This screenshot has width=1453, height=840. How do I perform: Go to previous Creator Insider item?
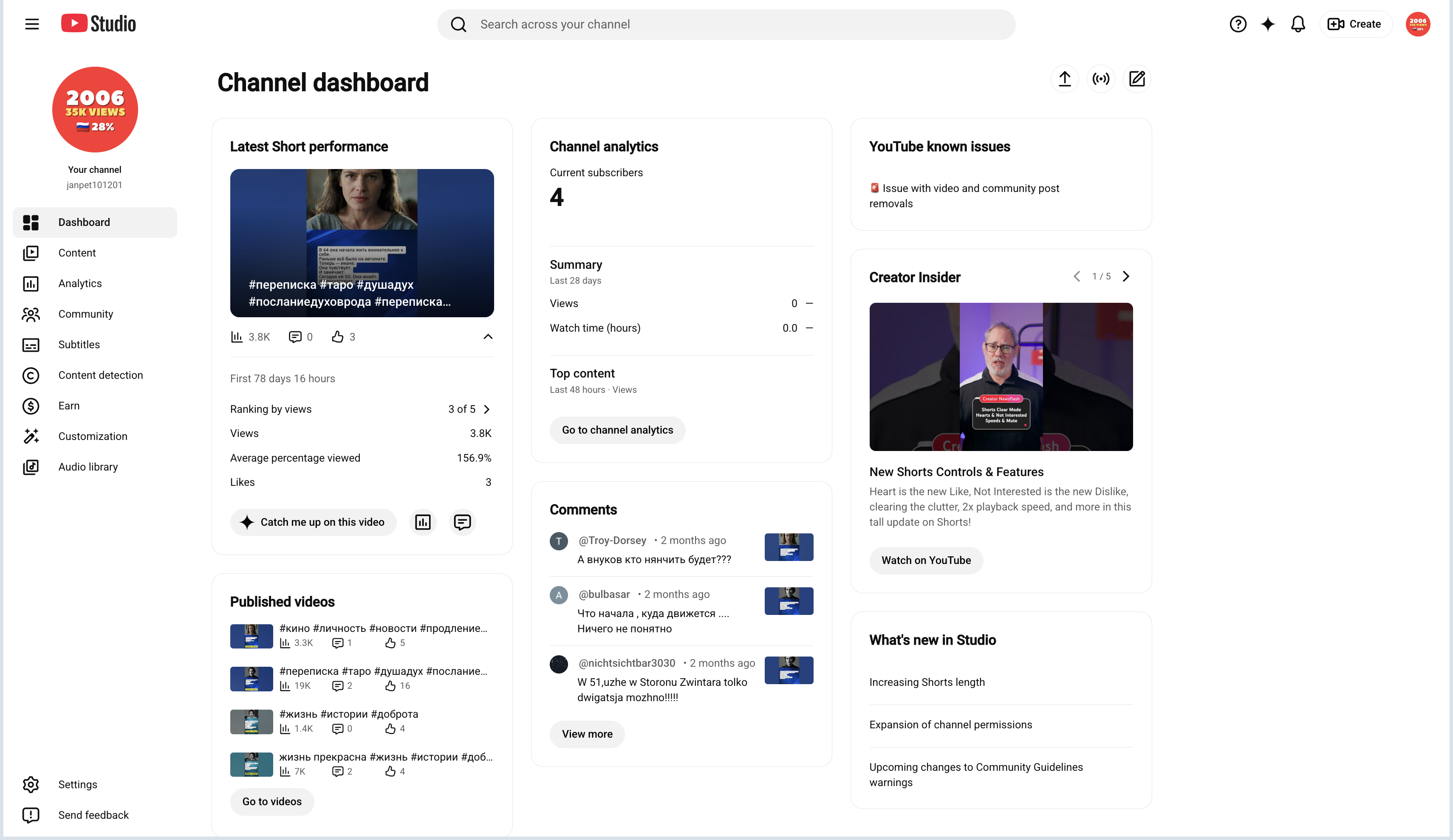pyautogui.click(x=1077, y=277)
